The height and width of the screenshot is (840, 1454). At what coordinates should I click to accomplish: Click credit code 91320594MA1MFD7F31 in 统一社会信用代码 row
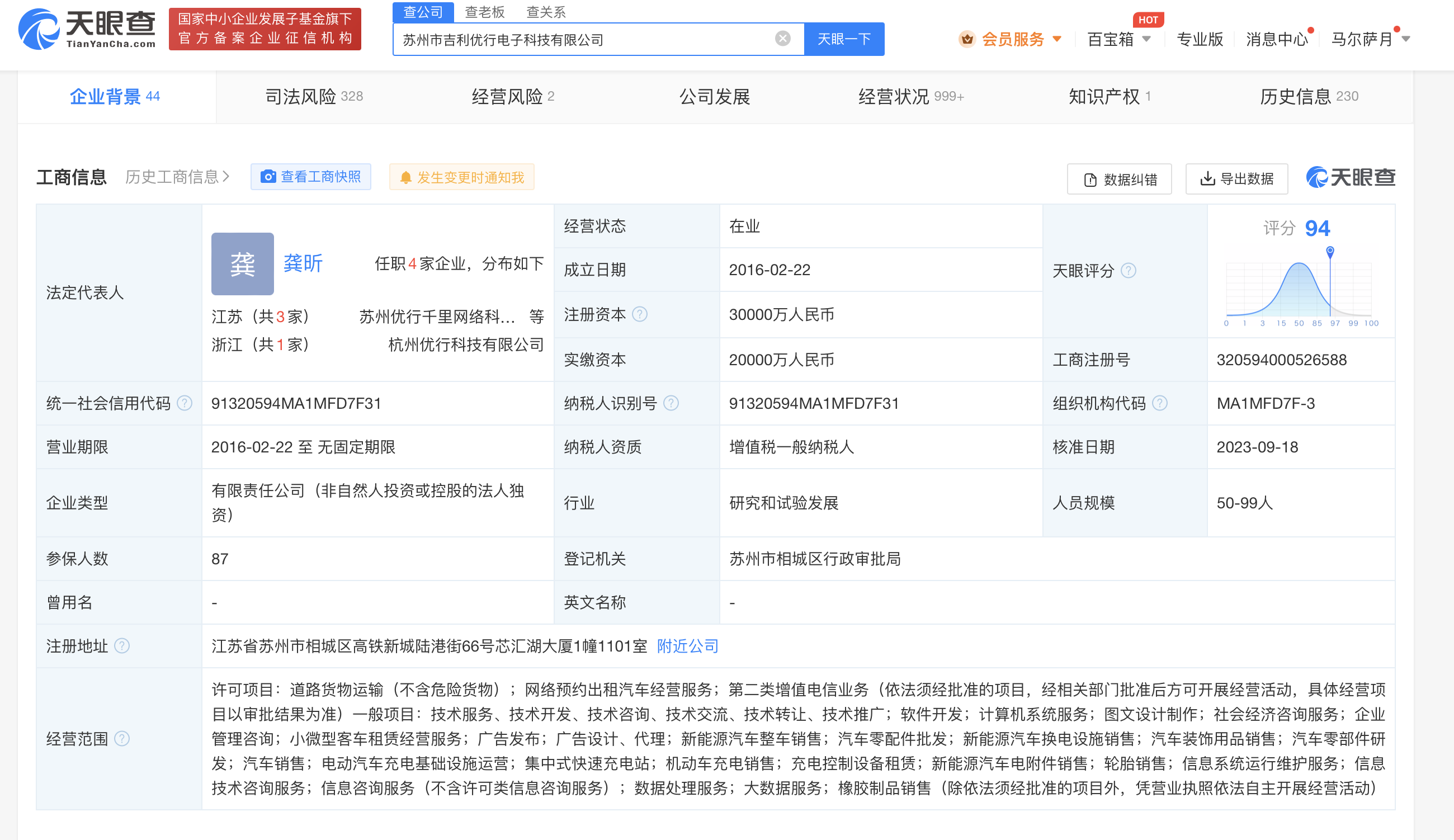[x=296, y=403]
